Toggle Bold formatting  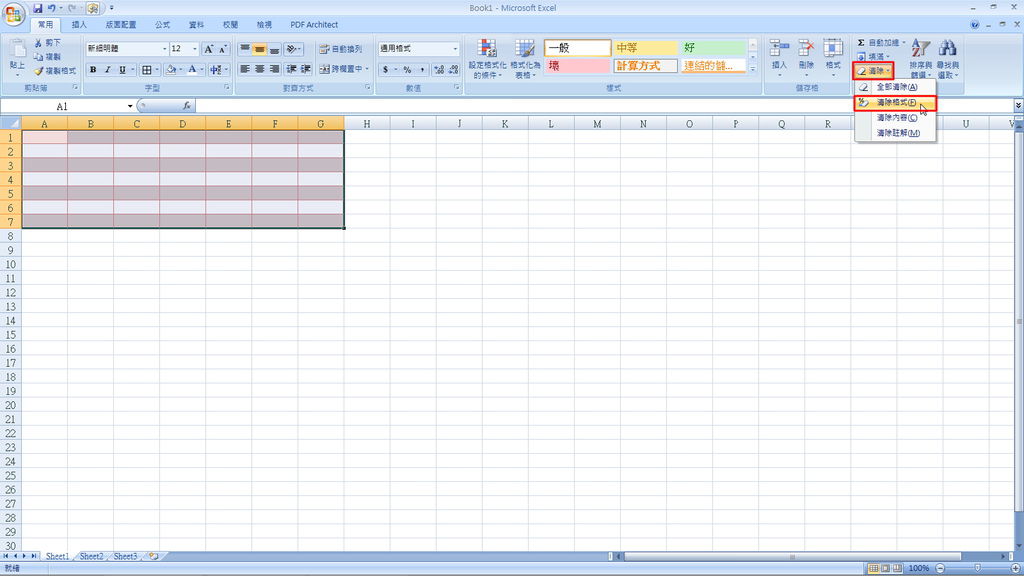pyautogui.click(x=93, y=70)
